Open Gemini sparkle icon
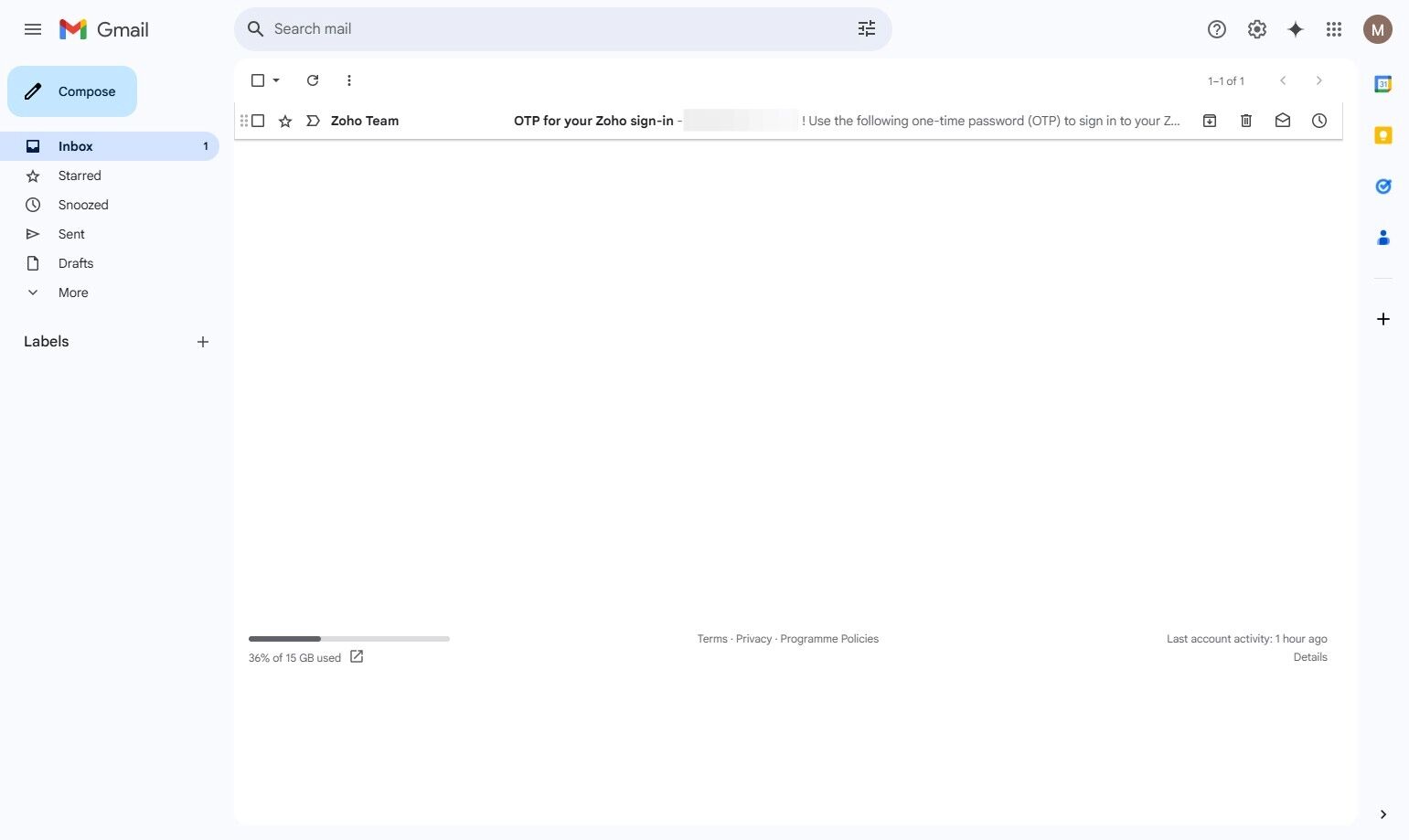The height and width of the screenshot is (840, 1409). (1296, 29)
